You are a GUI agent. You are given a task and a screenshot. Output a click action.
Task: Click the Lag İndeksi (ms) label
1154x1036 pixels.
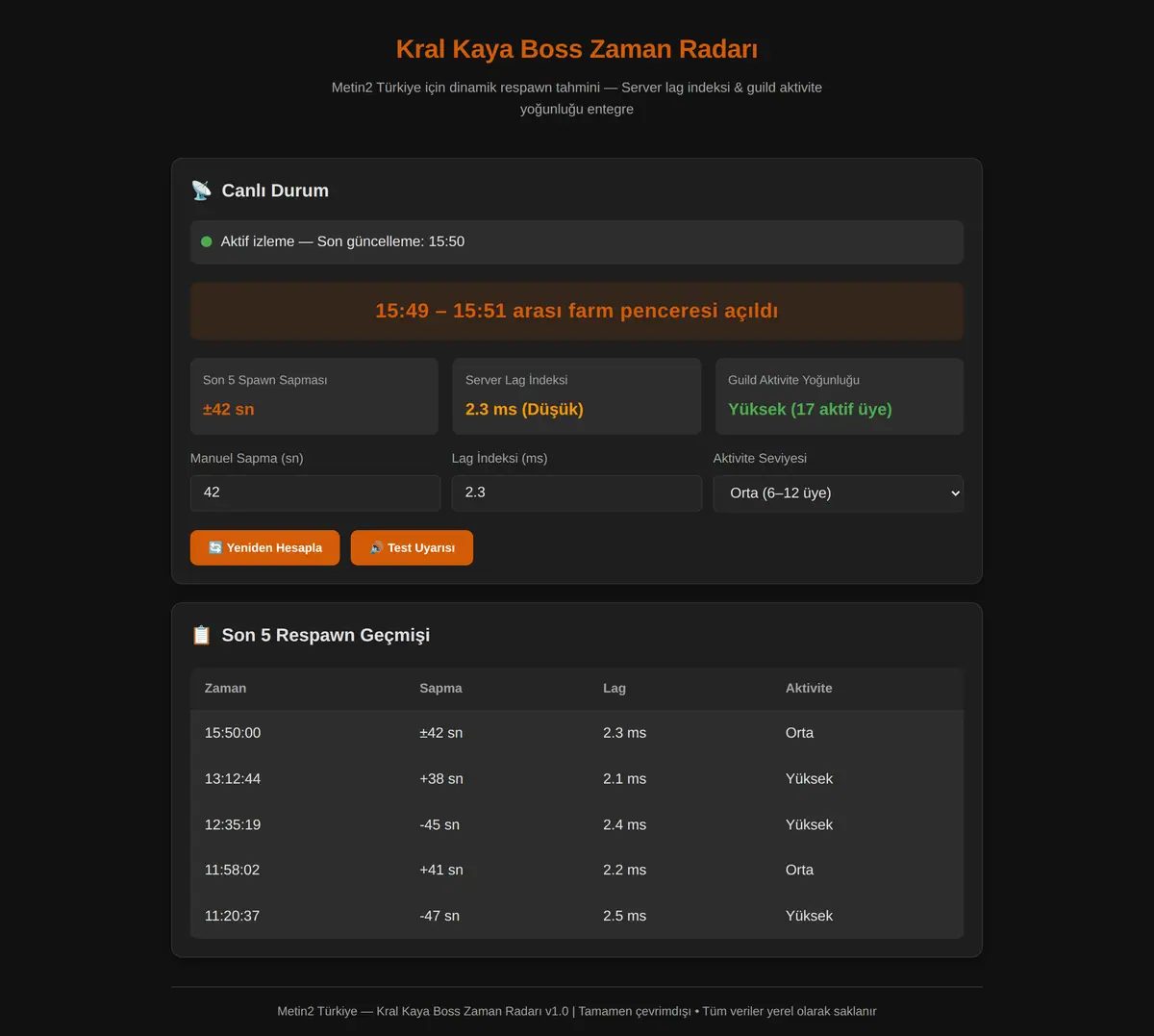tap(499, 458)
